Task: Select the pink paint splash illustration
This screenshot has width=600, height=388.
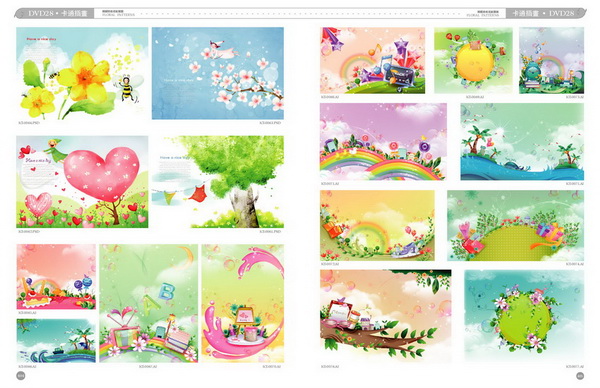Action: (x=243, y=303)
